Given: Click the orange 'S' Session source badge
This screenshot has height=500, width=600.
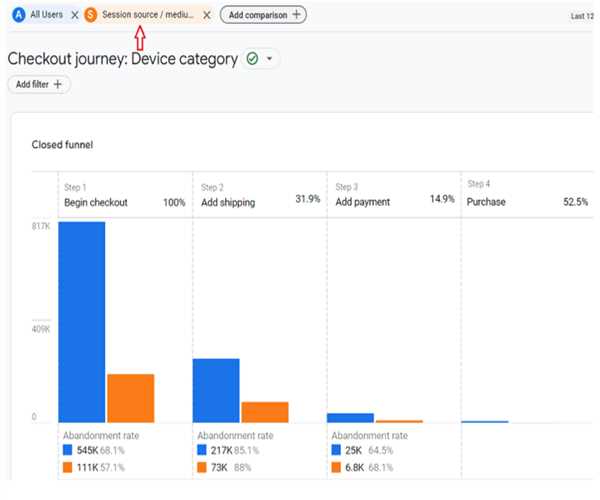Looking at the screenshot, I should [x=91, y=15].
